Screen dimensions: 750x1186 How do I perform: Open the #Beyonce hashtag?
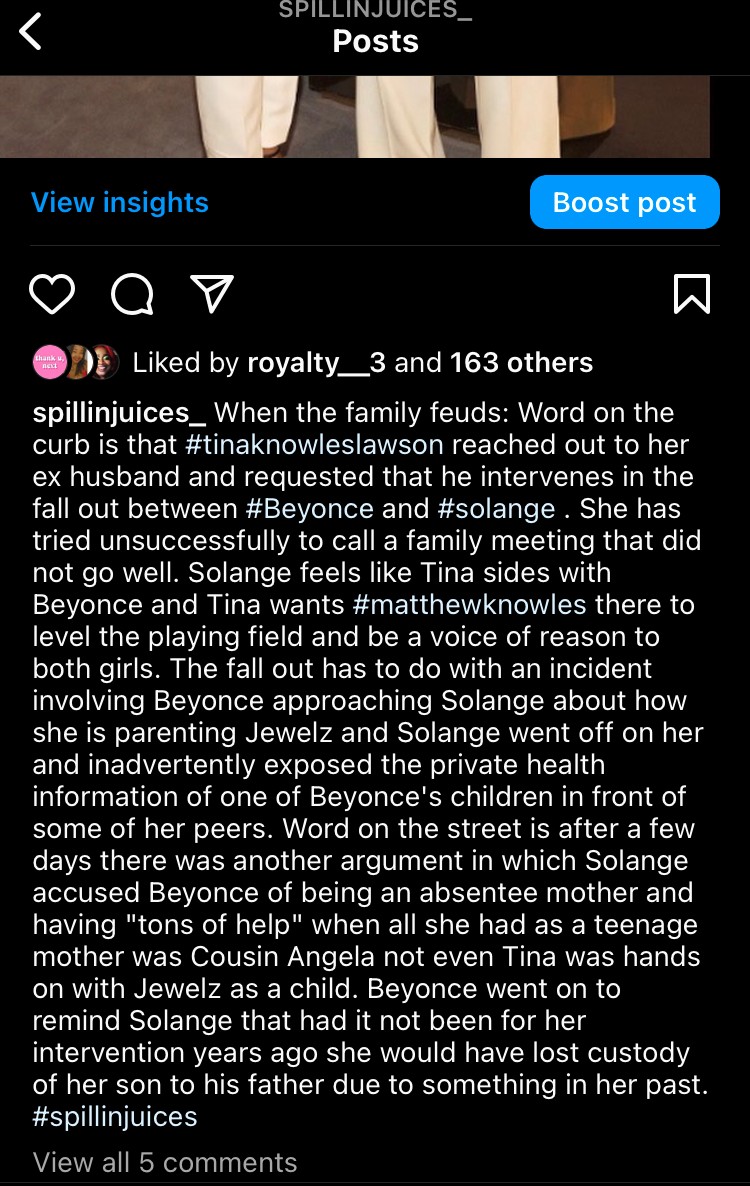pos(310,508)
